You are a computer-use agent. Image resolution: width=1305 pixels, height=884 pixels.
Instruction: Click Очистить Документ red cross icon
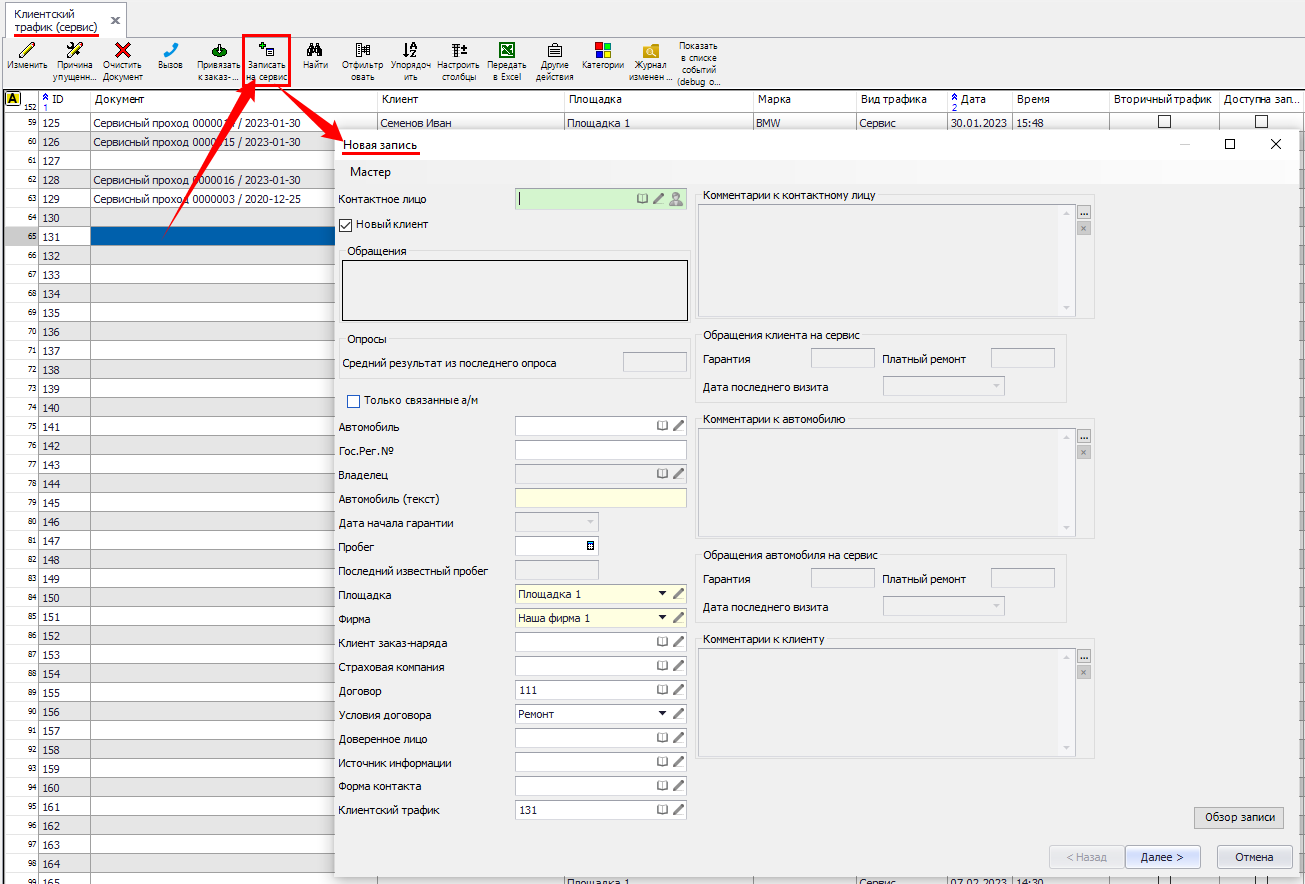122,51
